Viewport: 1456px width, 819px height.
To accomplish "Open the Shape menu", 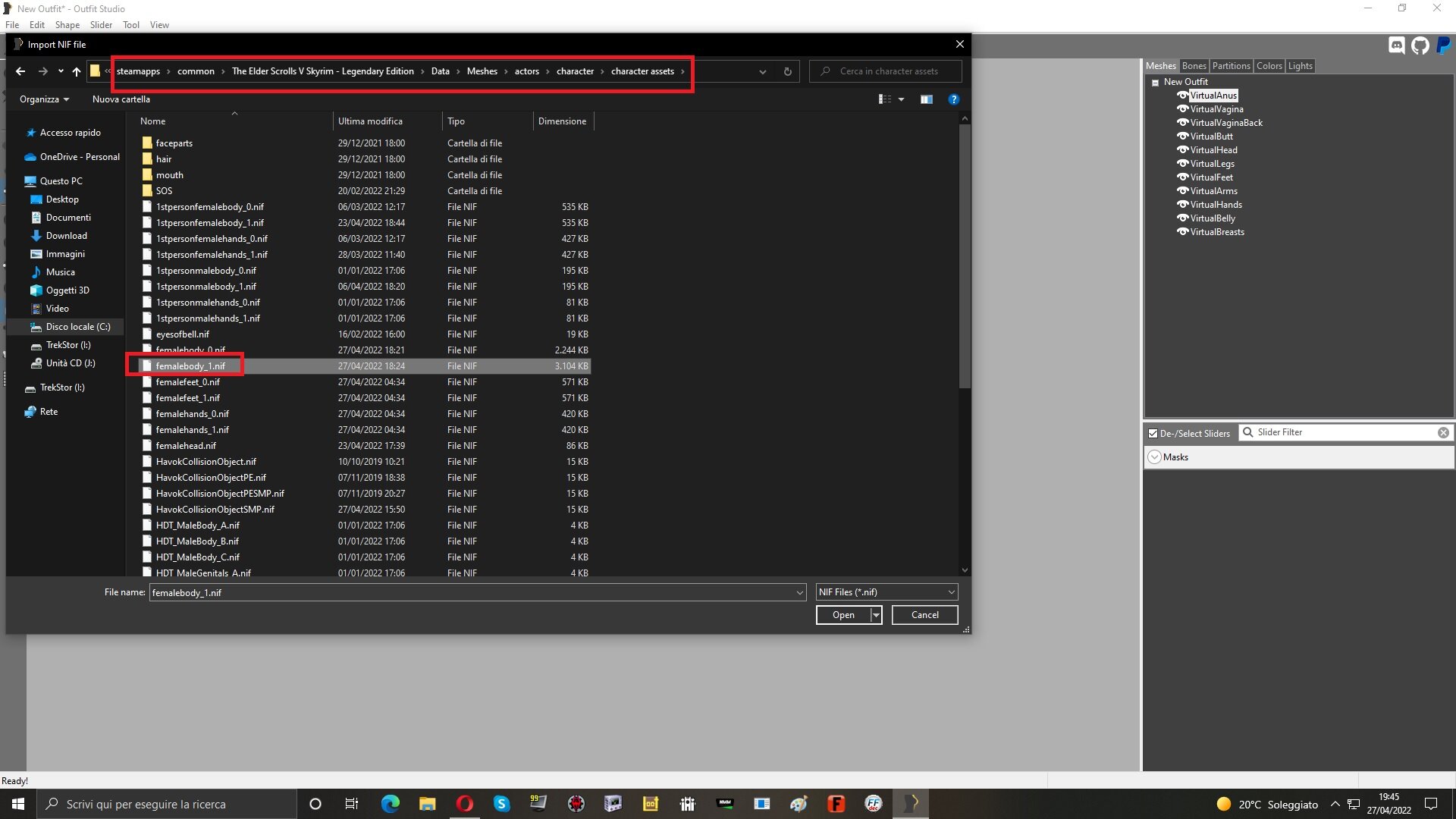I will (x=67, y=25).
